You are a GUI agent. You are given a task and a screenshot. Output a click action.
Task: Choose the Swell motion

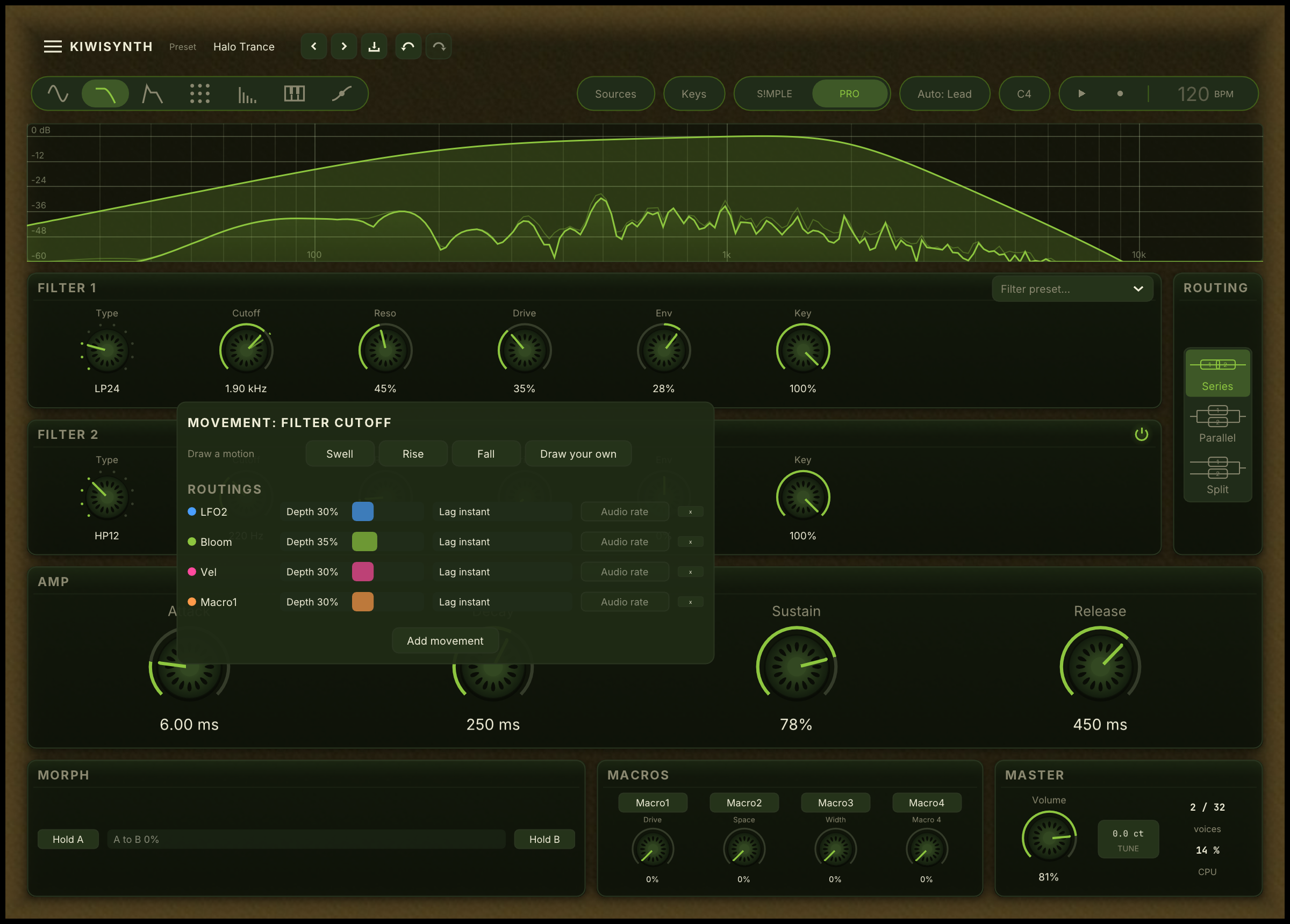(x=340, y=454)
